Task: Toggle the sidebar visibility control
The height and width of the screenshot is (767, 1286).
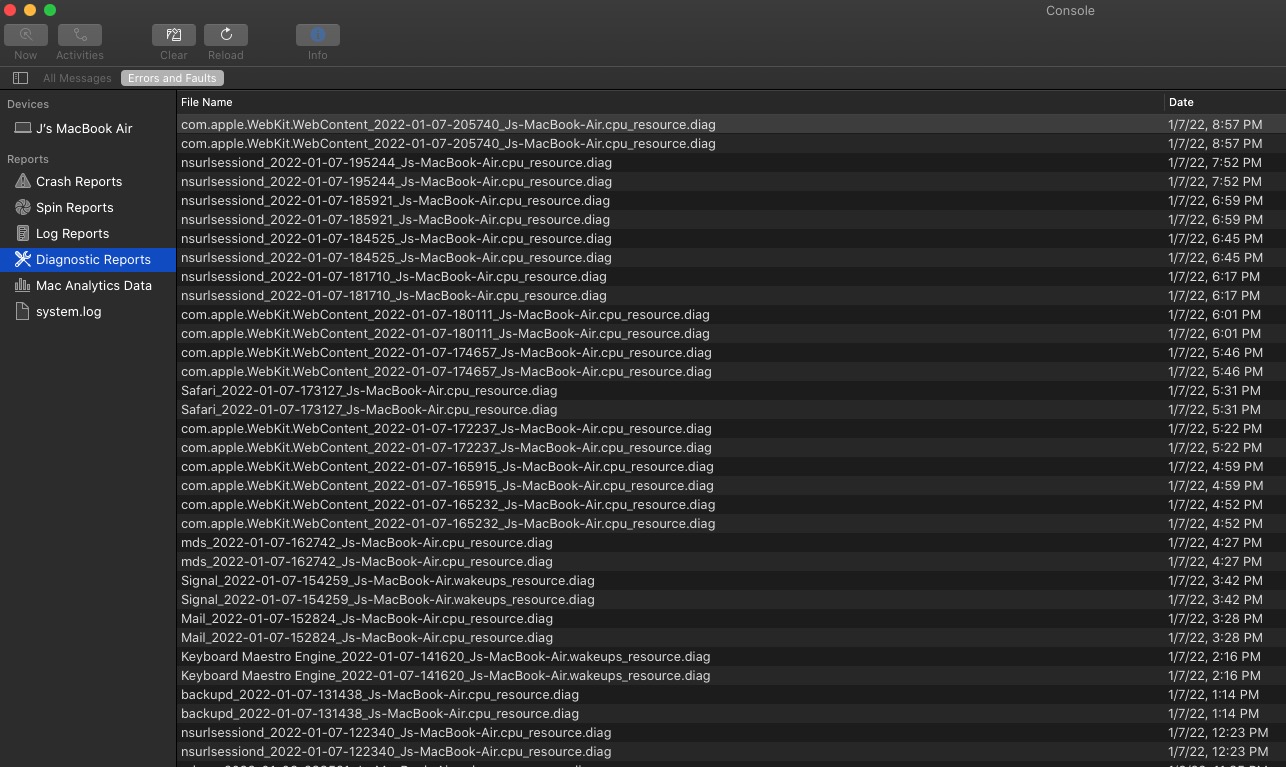Action: pyautogui.click(x=20, y=77)
